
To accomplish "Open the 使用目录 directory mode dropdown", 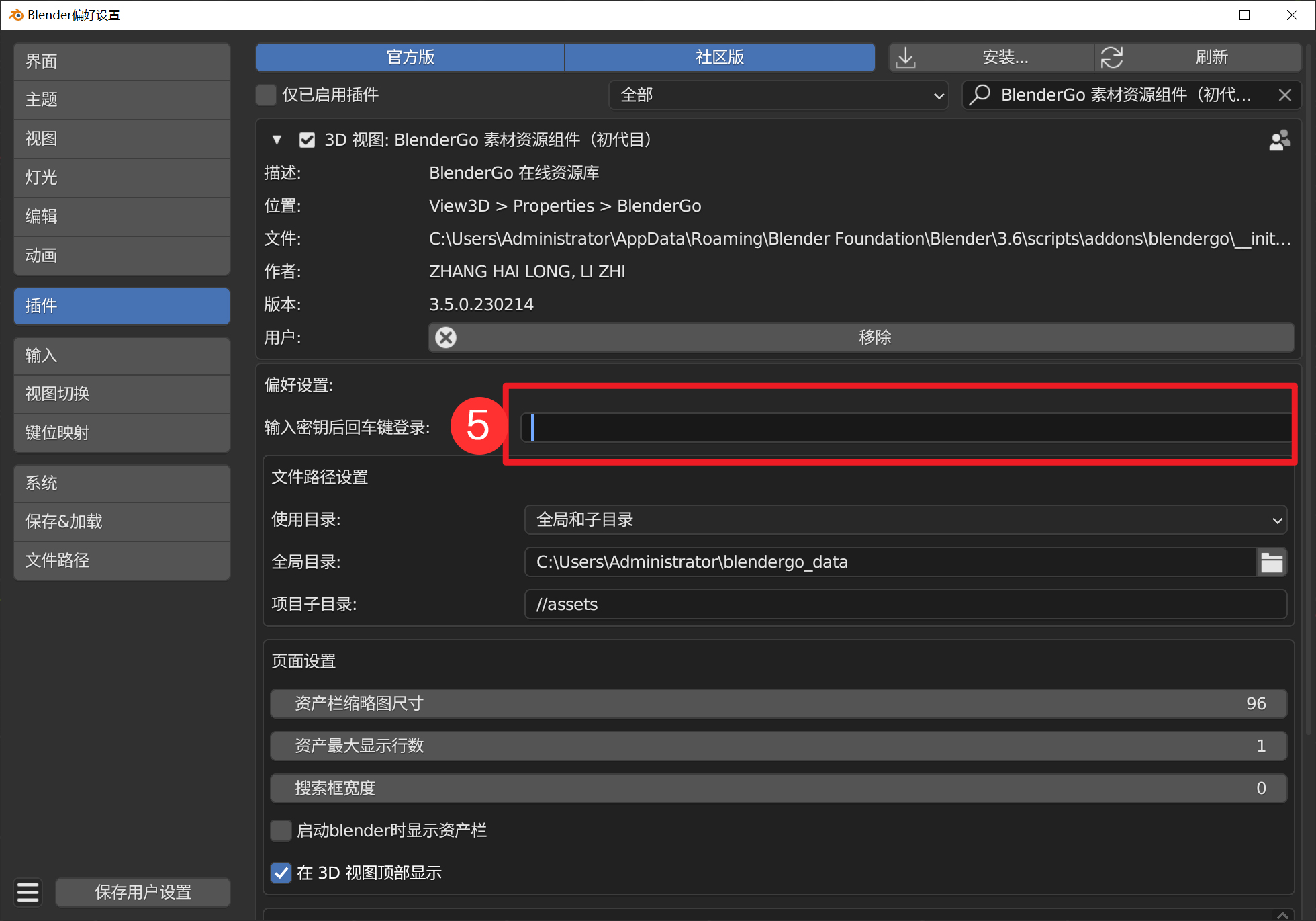I will [905, 519].
